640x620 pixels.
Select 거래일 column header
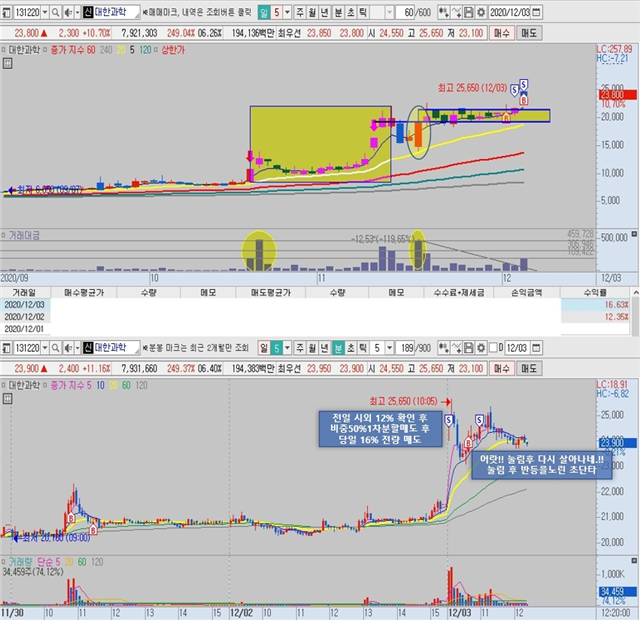pyautogui.click(x=25, y=293)
